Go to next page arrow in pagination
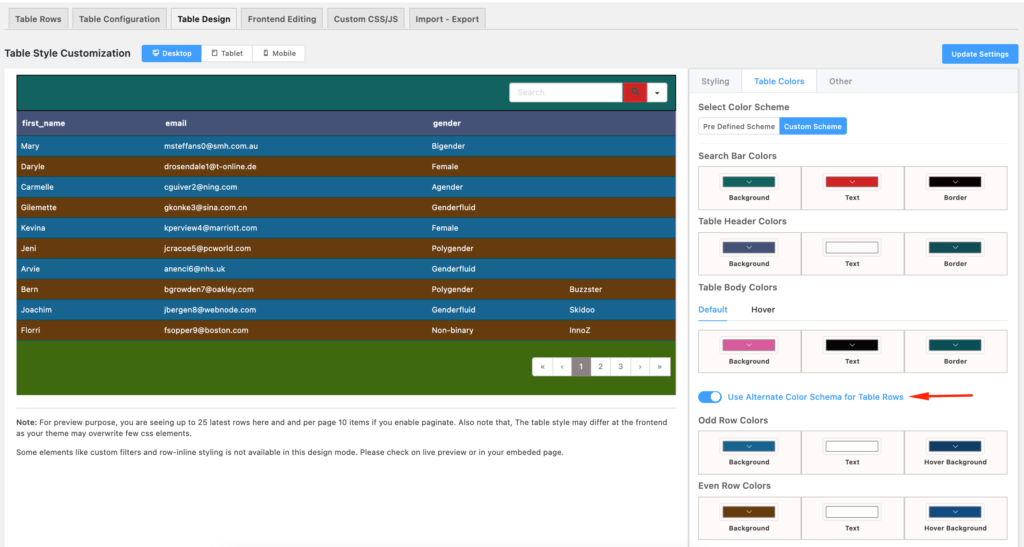 (x=640, y=367)
